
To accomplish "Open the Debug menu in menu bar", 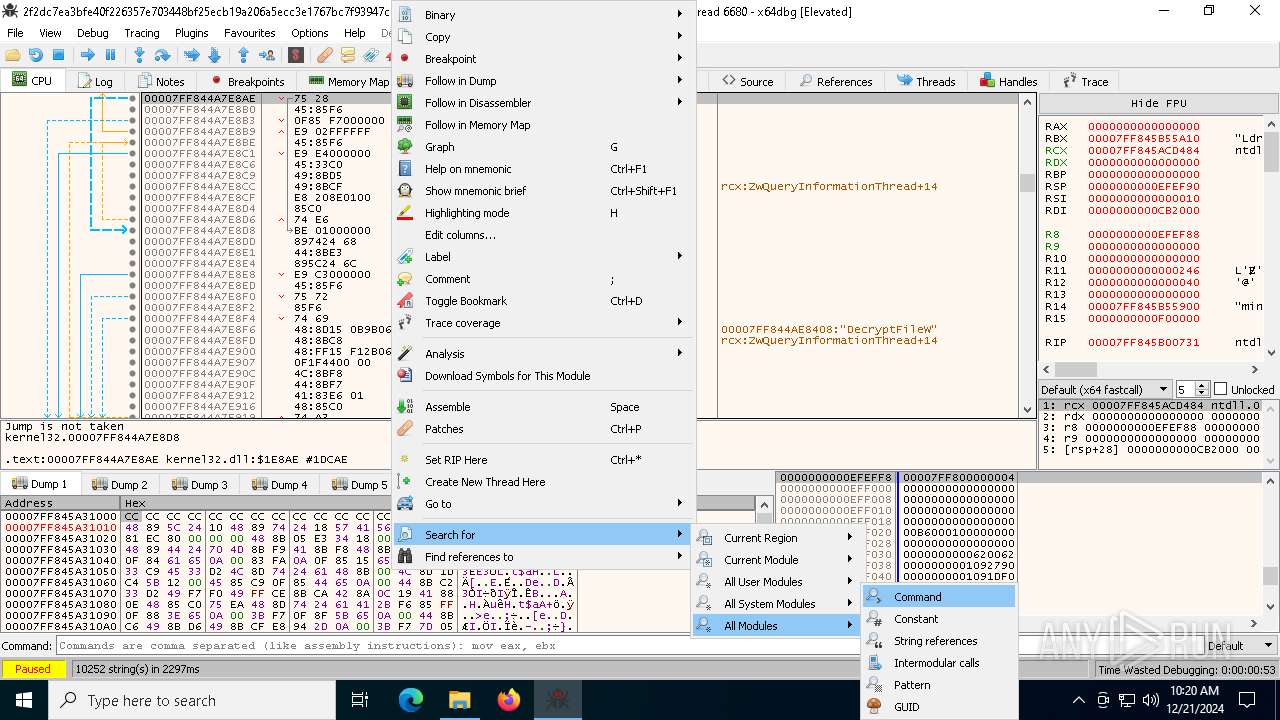I will pyautogui.click(x=93, y=33).
